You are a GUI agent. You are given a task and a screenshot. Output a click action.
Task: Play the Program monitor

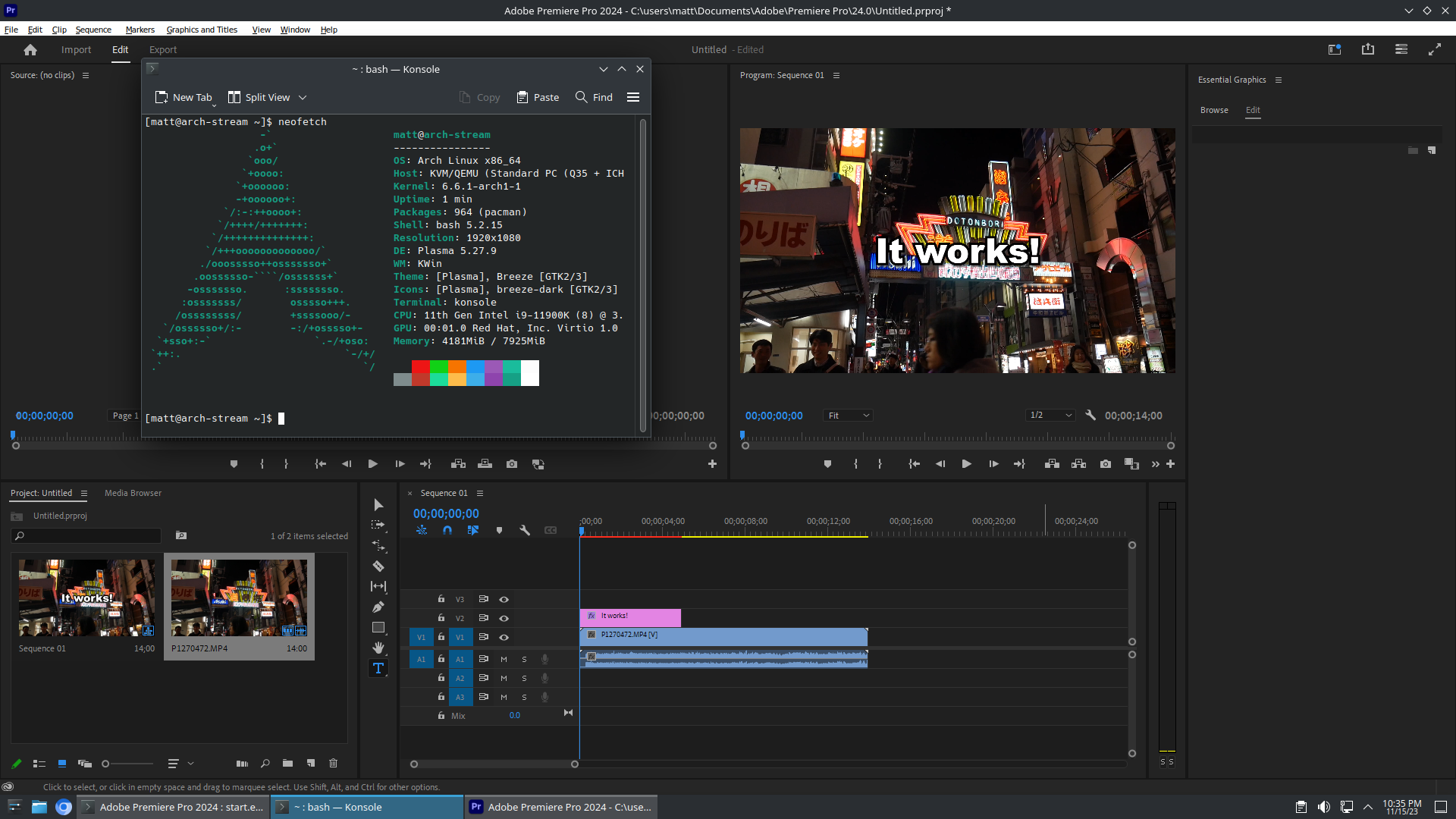pyautogui.click(x=966, y=464)
